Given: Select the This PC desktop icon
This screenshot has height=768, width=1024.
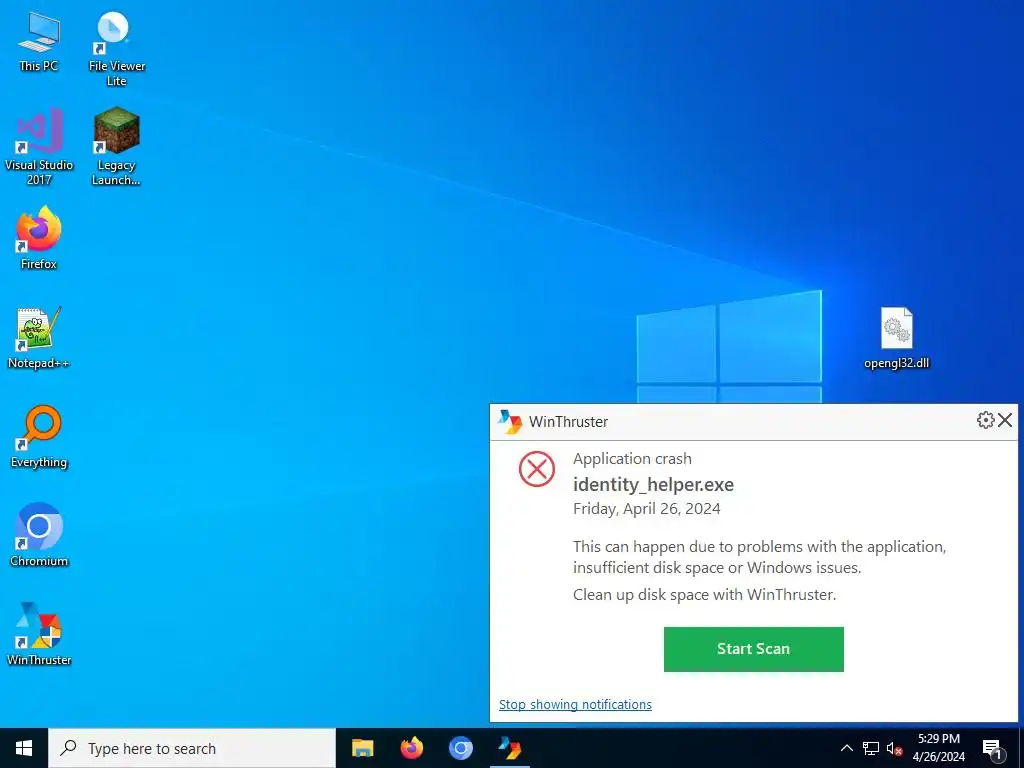Looking at the screenshot, I should (39, 42).
